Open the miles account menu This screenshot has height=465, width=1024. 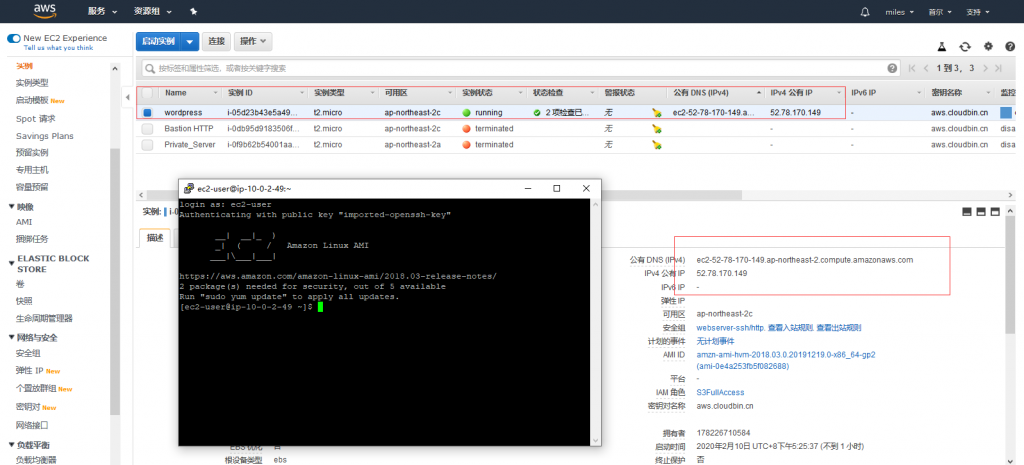click(899, 12)
